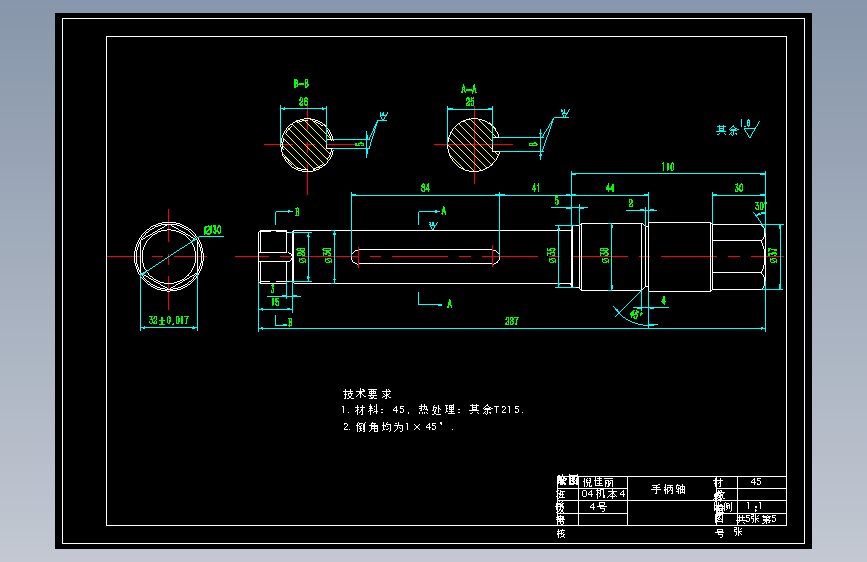Select the 44 dimension text
The height and width of the screenshot is (562, 867).
610,188
